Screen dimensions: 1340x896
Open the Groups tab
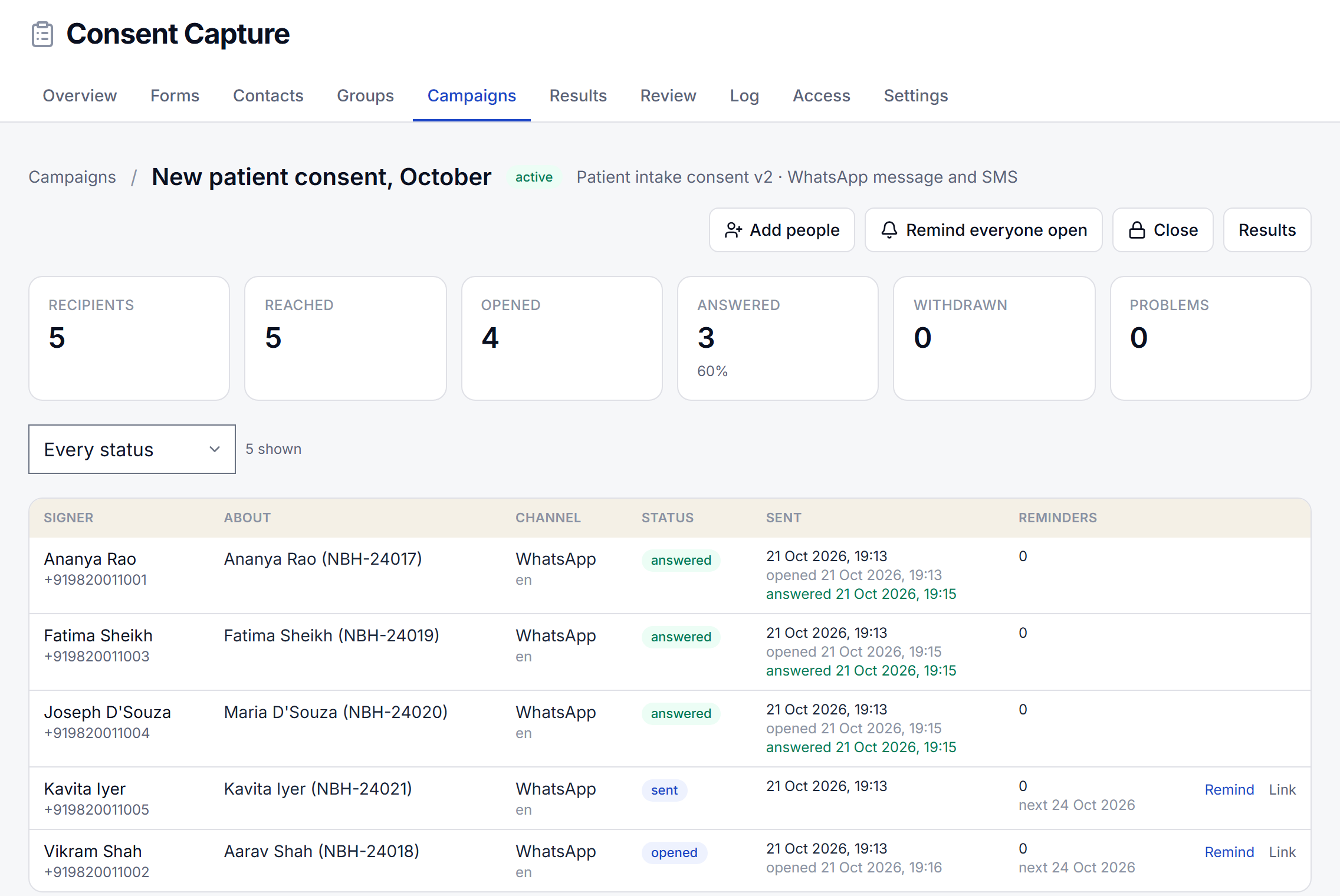point(365,95)
